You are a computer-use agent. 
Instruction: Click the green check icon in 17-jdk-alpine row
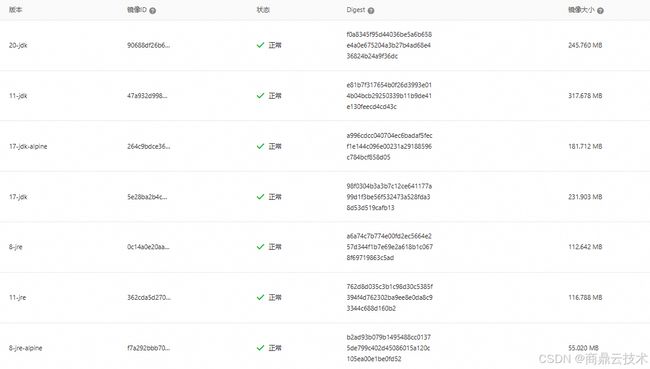pos(260,146)
